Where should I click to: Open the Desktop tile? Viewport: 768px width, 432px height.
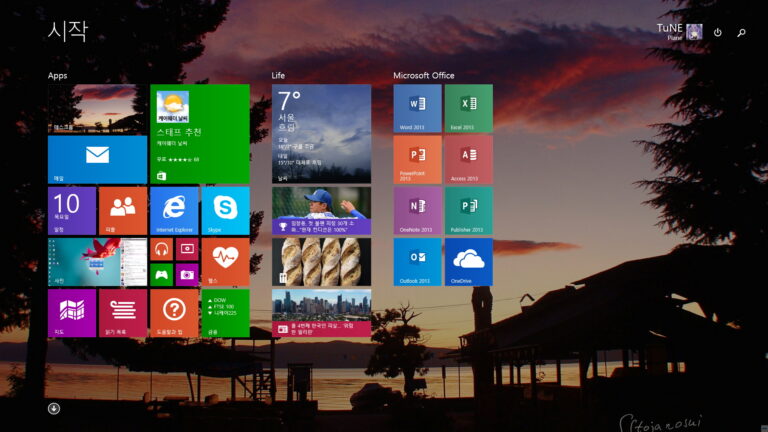pos(97,108)
